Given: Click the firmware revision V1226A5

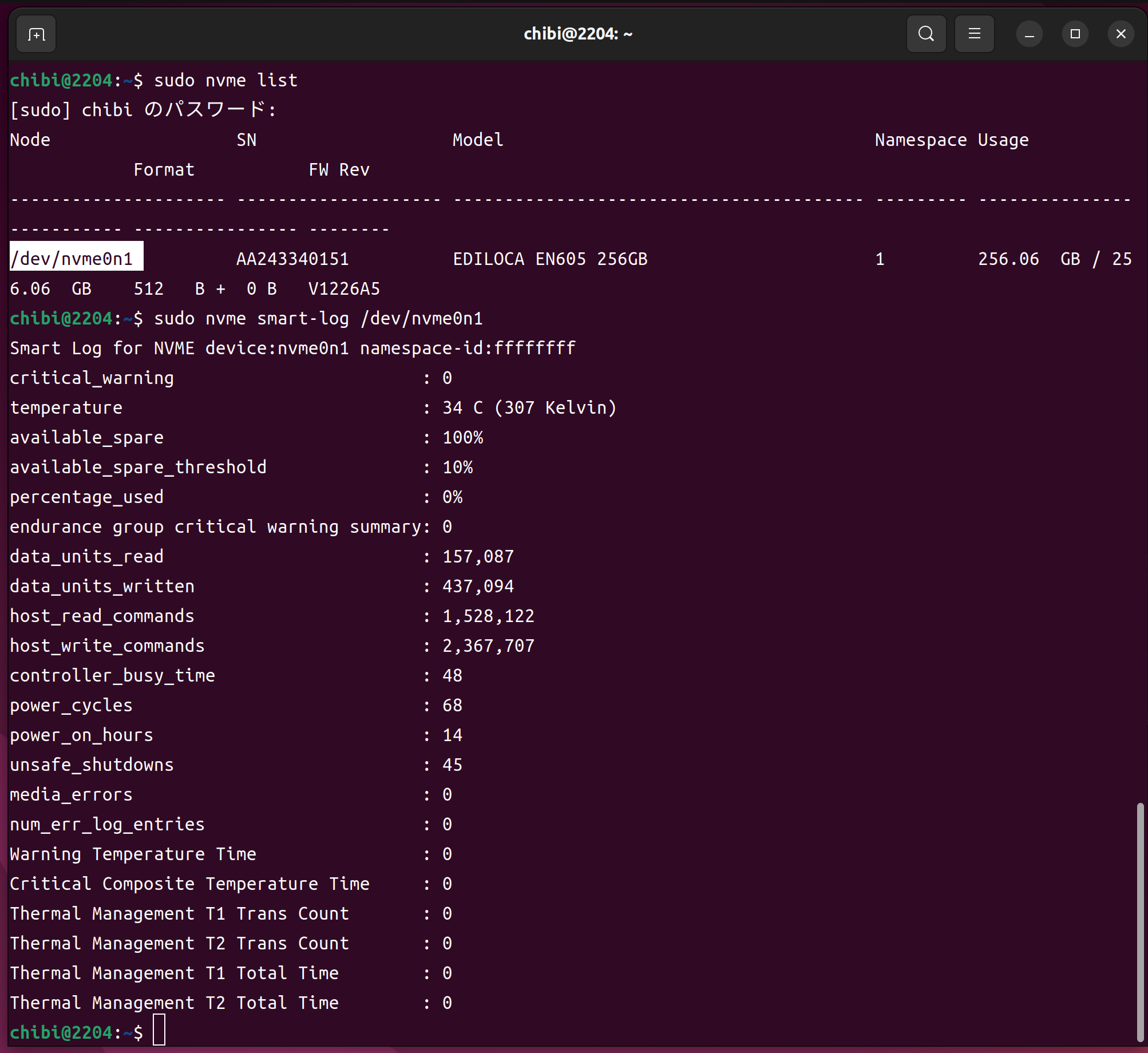Looking at the screenshot, I should 344,288.
